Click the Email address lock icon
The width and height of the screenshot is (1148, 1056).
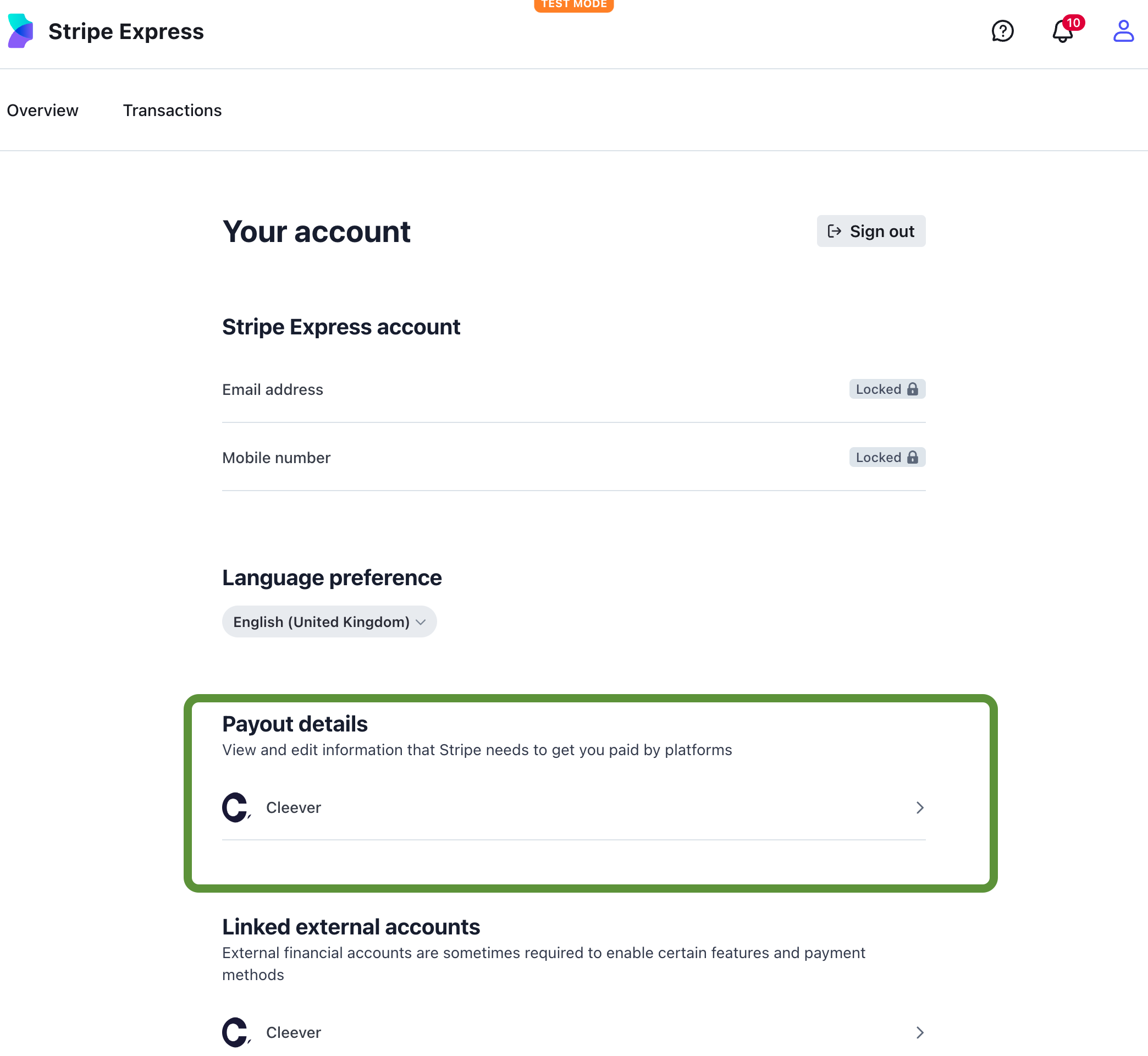[913, 389]
